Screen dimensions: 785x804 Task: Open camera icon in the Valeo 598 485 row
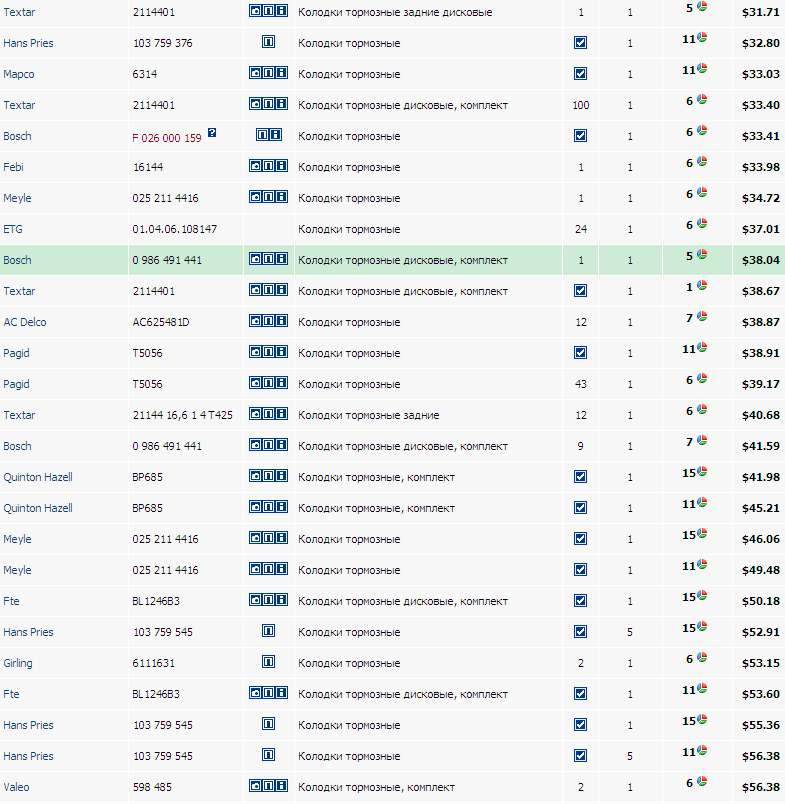(x=255, y=786)
